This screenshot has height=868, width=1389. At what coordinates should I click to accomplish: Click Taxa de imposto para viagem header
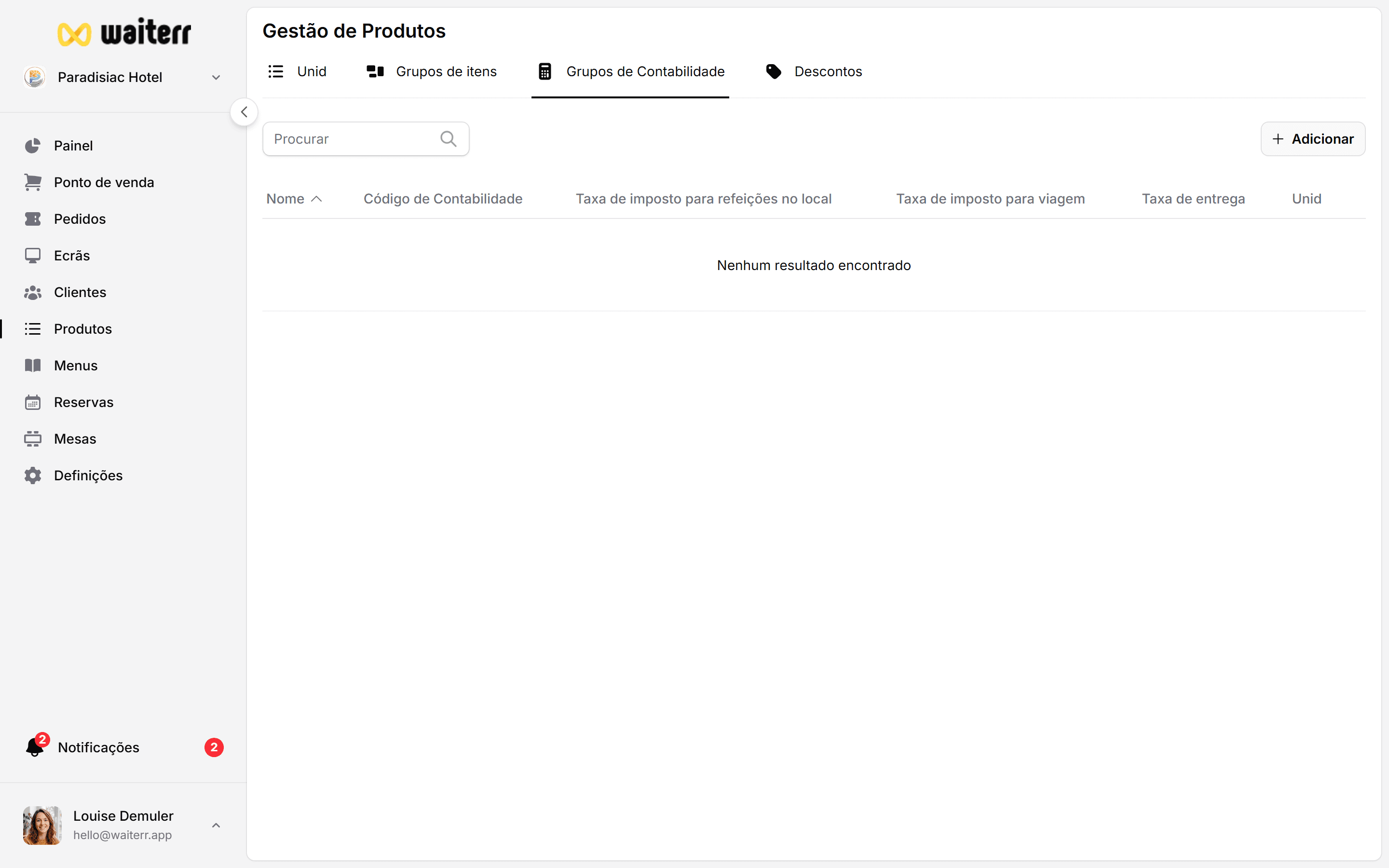991,199
